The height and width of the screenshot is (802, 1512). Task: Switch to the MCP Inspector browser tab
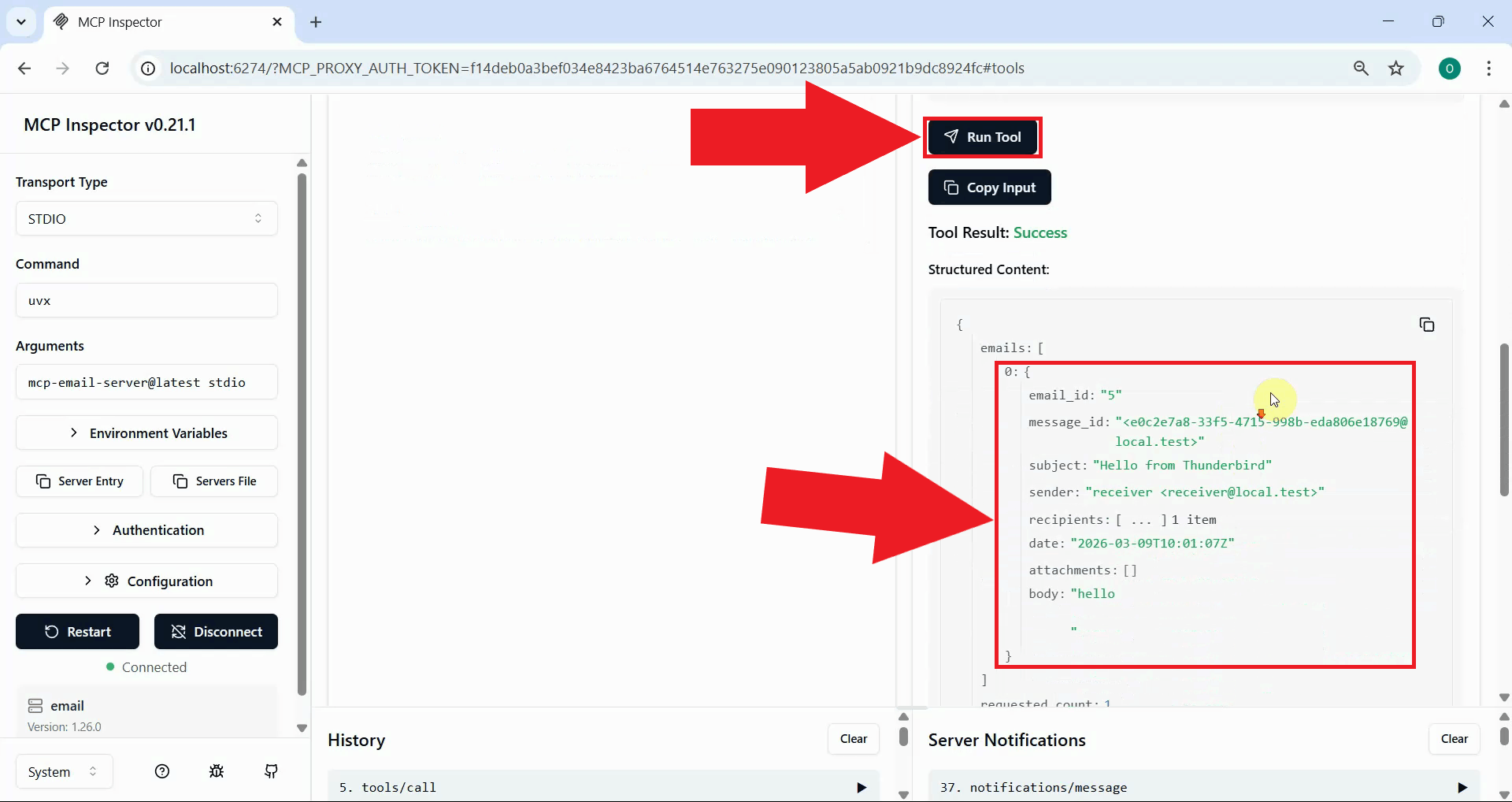pyautogui.click(x=142, y=22)
